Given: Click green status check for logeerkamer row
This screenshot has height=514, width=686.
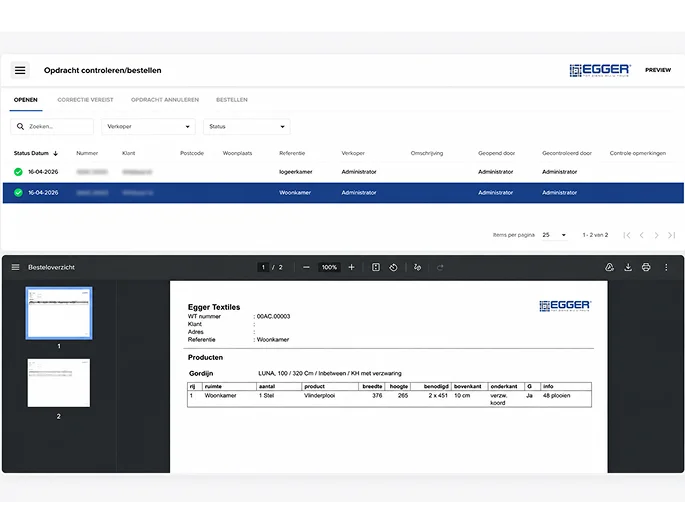Looking at the screenshot, I should coord(18,172).
